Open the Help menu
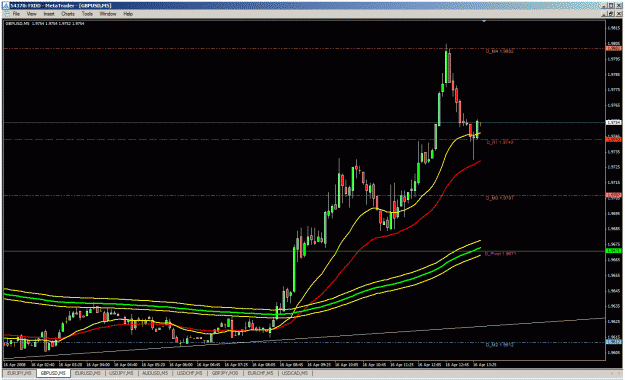The image size is (625, 380). [x=128, y=14]
